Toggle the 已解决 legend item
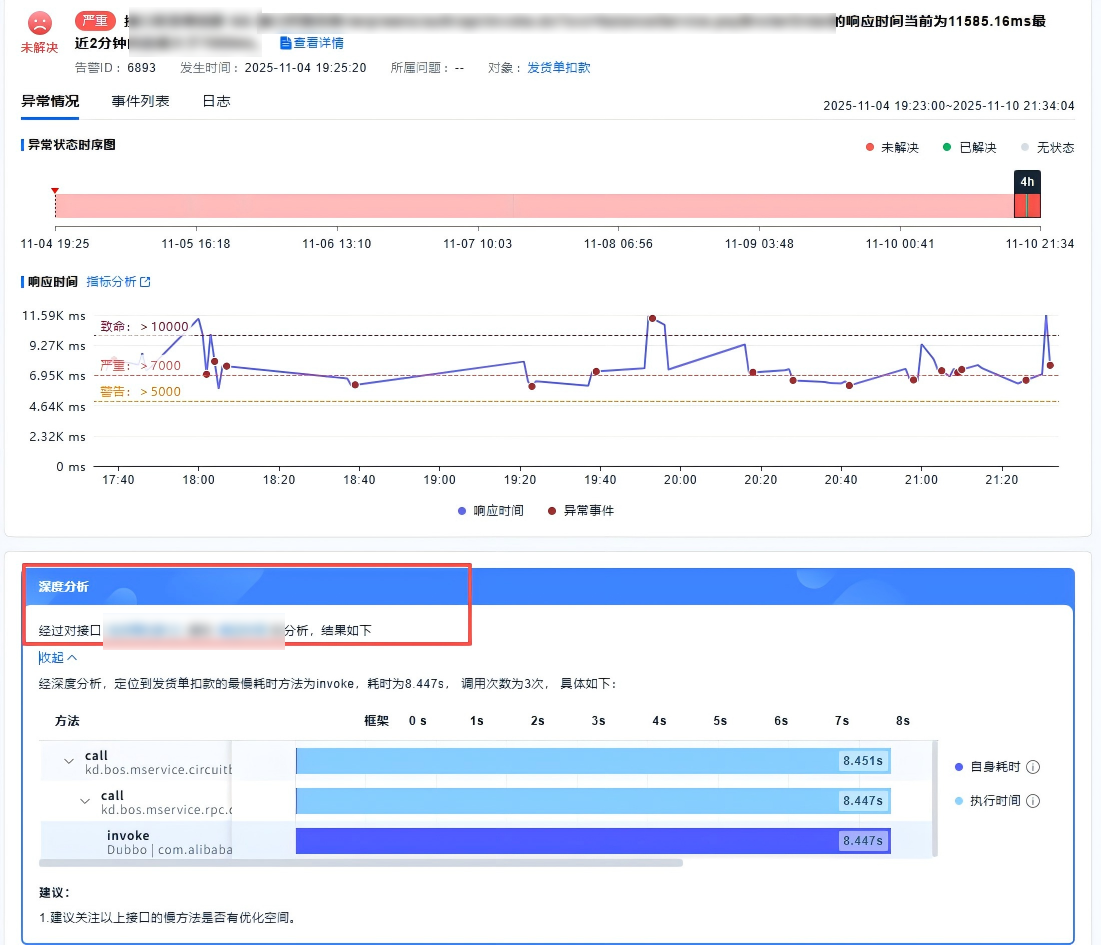This screenshot has height=945, width=1101. pos(969,147)
